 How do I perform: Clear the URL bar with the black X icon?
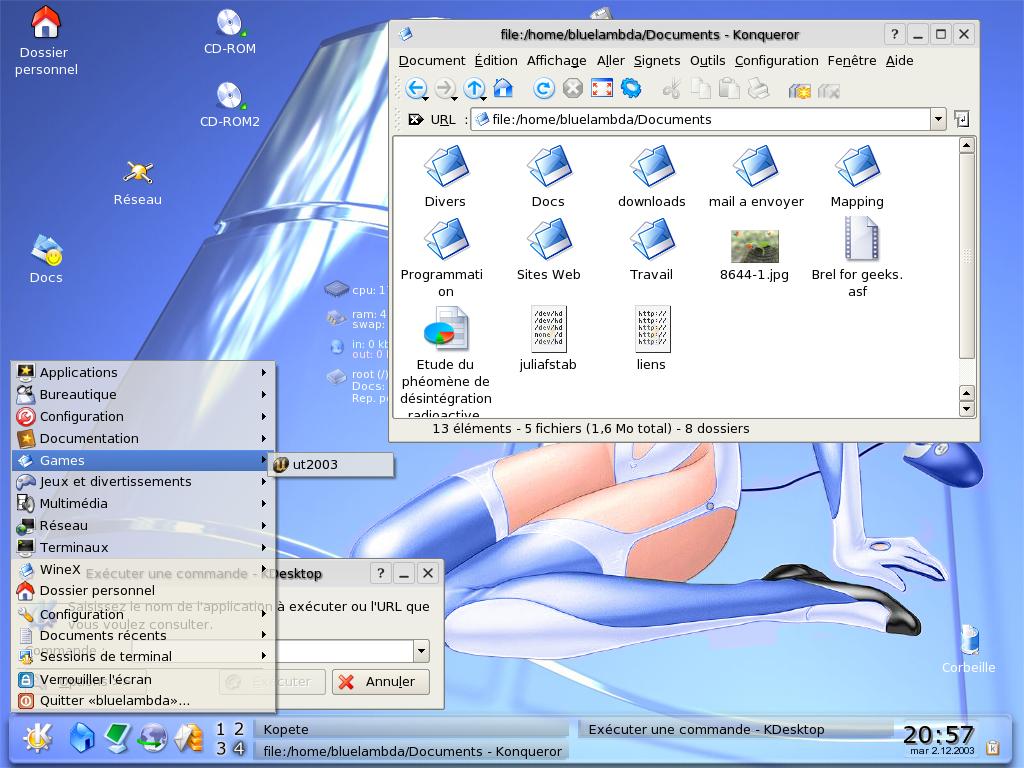415,120
